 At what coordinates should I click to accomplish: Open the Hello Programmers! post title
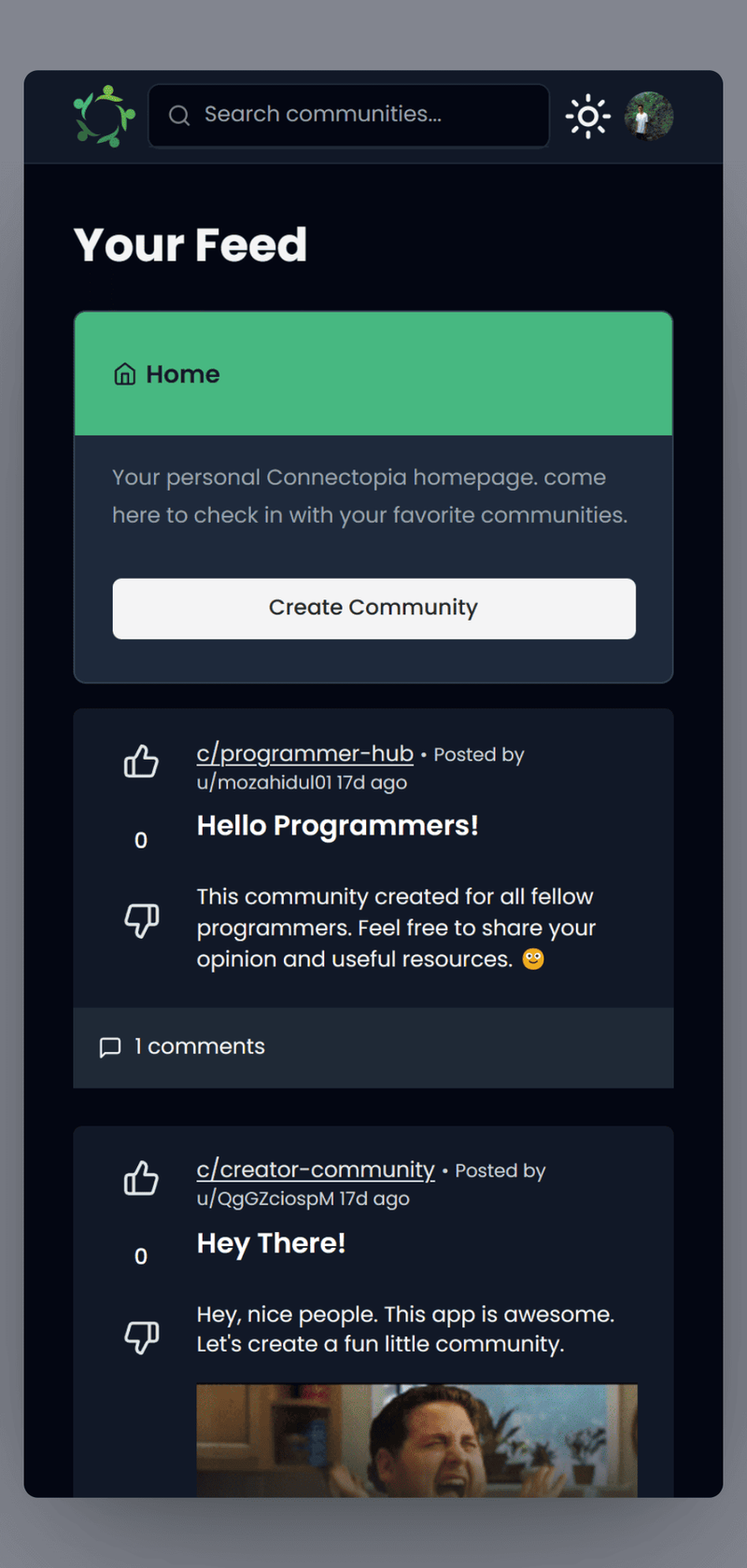[x=337, y=826]
